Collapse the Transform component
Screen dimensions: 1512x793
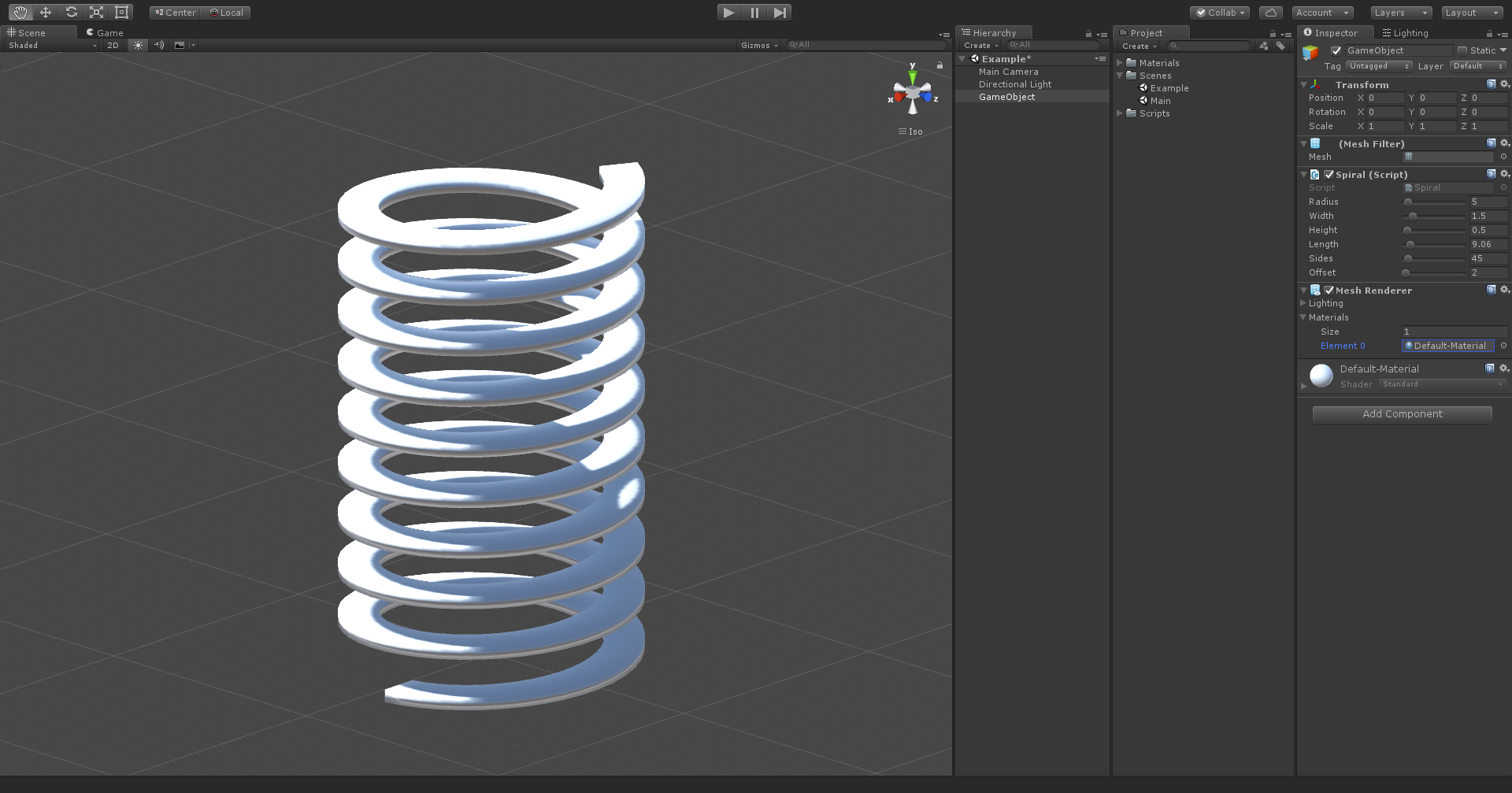click(1304, 84)
